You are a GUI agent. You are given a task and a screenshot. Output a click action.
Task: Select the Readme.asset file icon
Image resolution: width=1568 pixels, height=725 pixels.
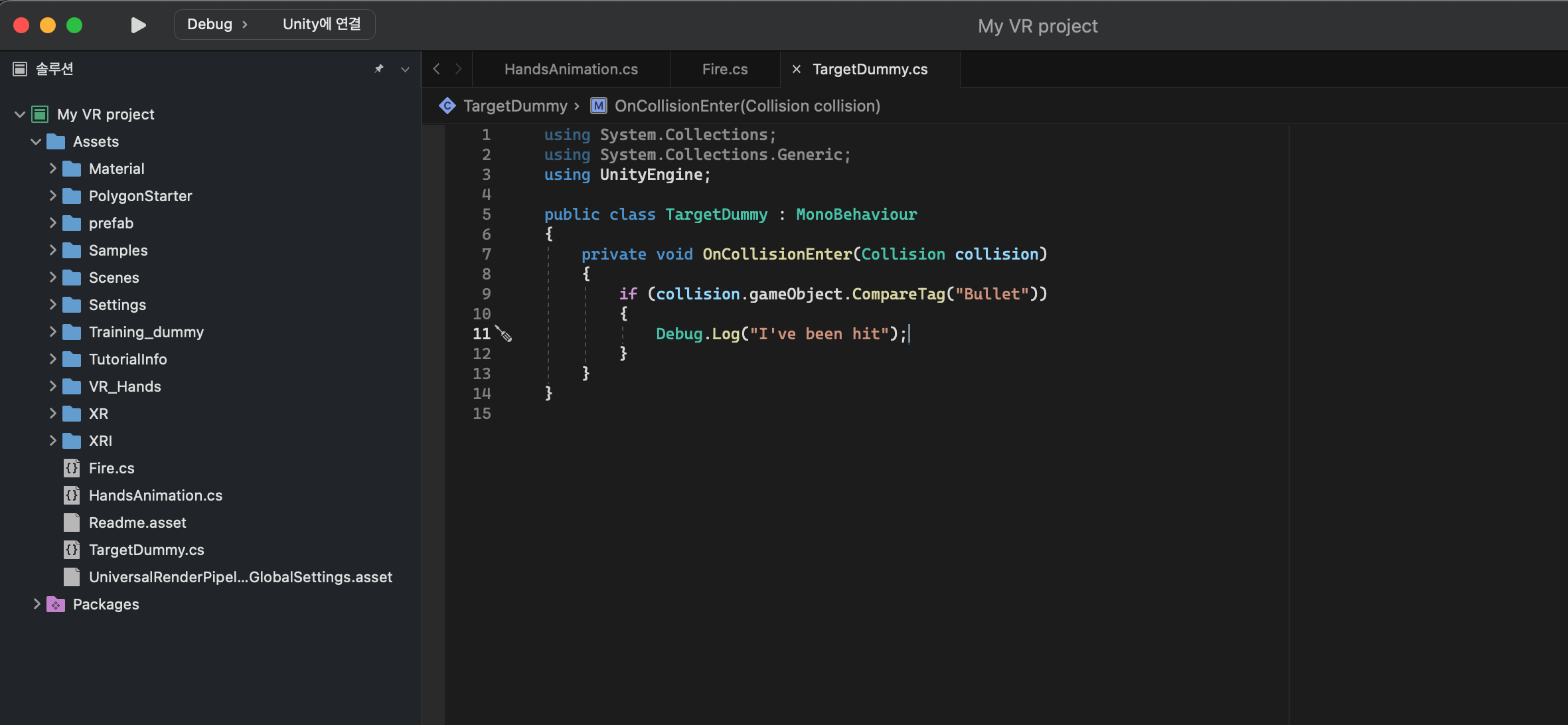[72, 523]
